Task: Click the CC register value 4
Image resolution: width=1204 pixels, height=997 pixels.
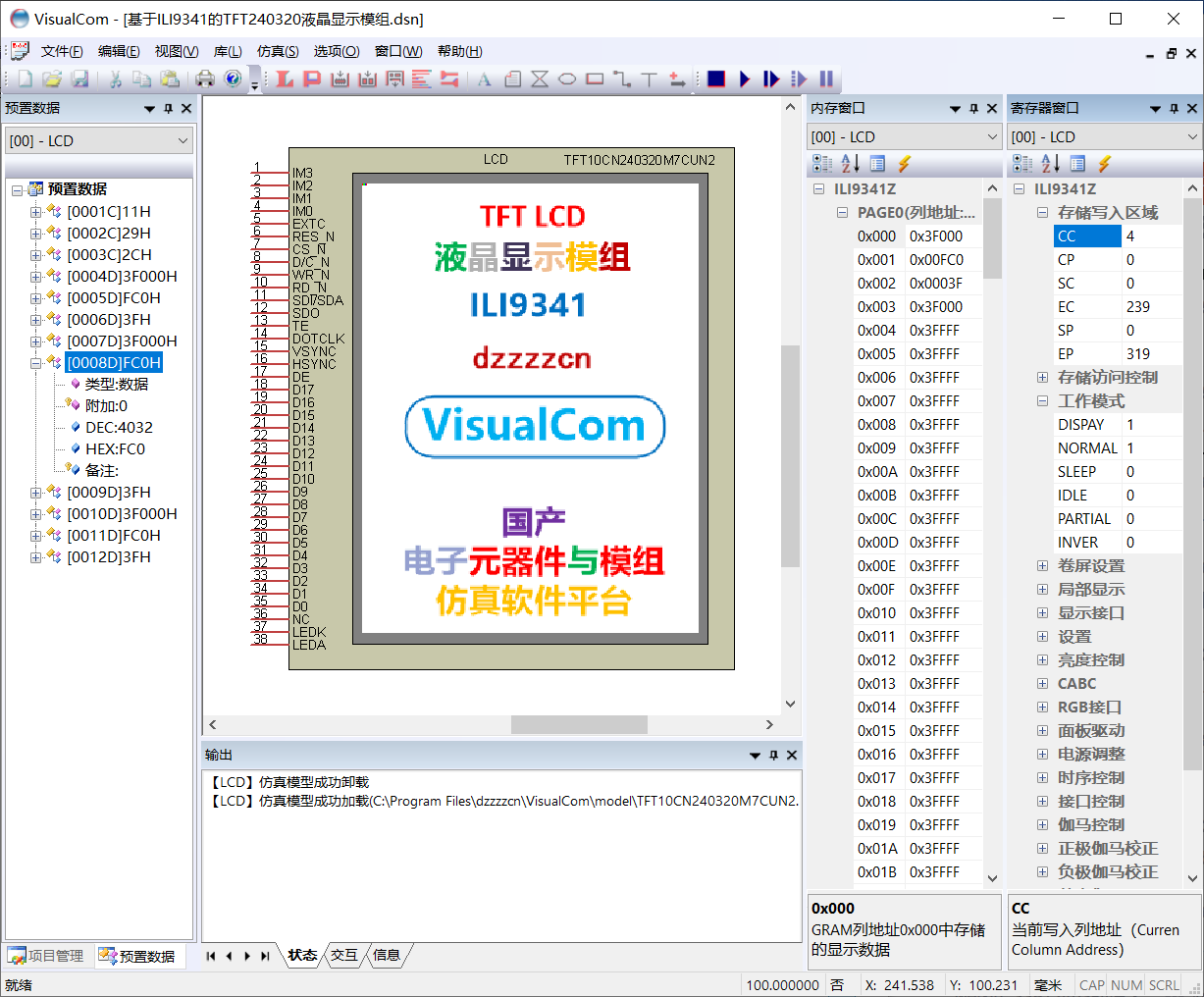Action: [1150, 236]
